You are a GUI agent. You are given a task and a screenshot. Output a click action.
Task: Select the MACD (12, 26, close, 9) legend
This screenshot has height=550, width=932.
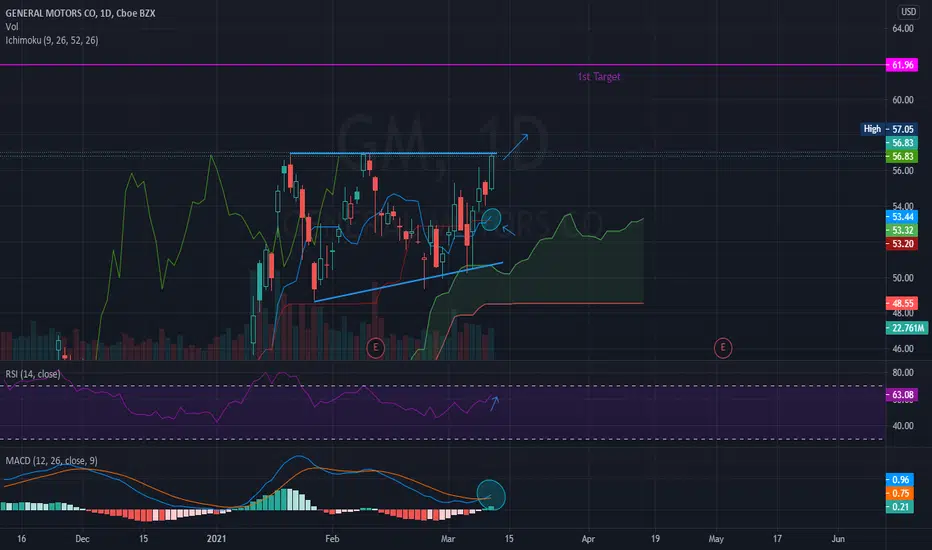point(51,461)
